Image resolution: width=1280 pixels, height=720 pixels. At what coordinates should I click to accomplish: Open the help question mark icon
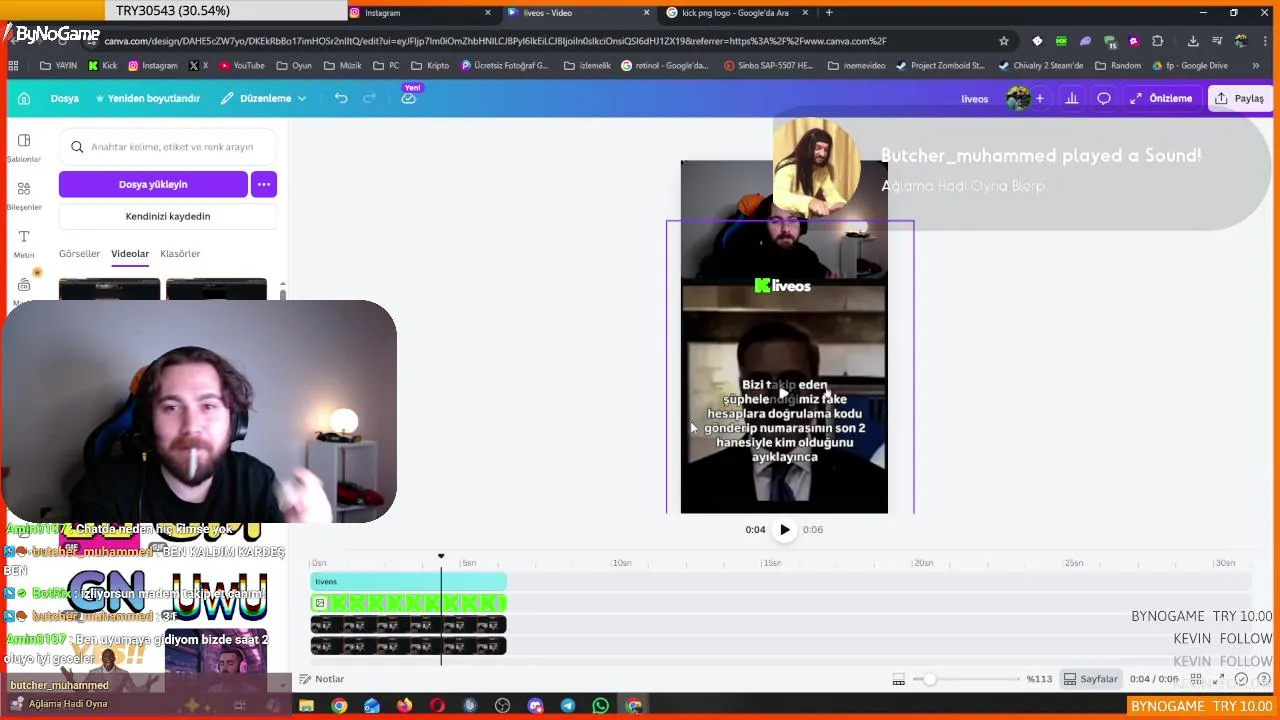pyautogui.click(x=1264, y=679)
